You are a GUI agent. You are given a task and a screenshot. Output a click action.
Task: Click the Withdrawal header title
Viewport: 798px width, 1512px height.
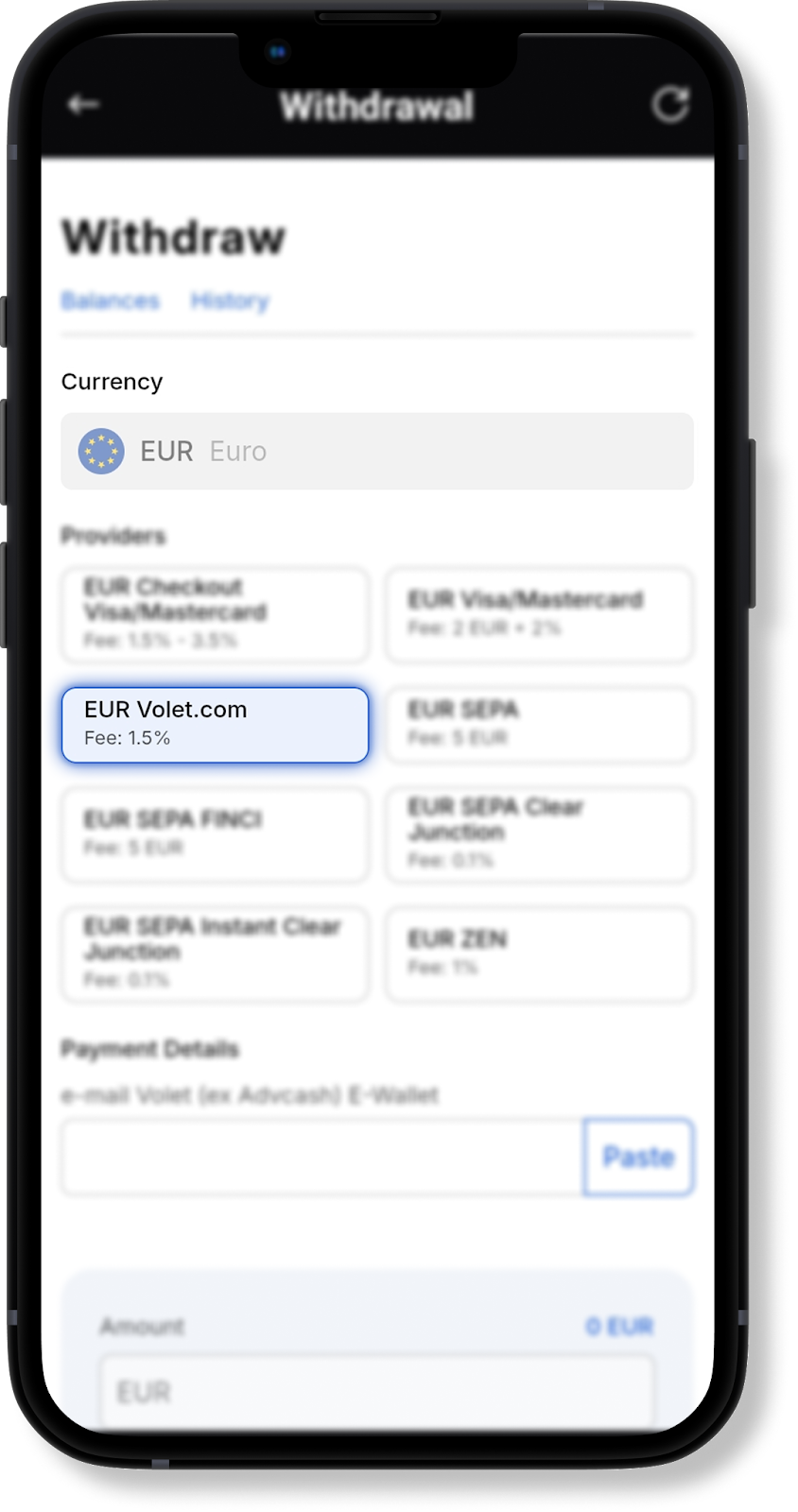[376, 107]
